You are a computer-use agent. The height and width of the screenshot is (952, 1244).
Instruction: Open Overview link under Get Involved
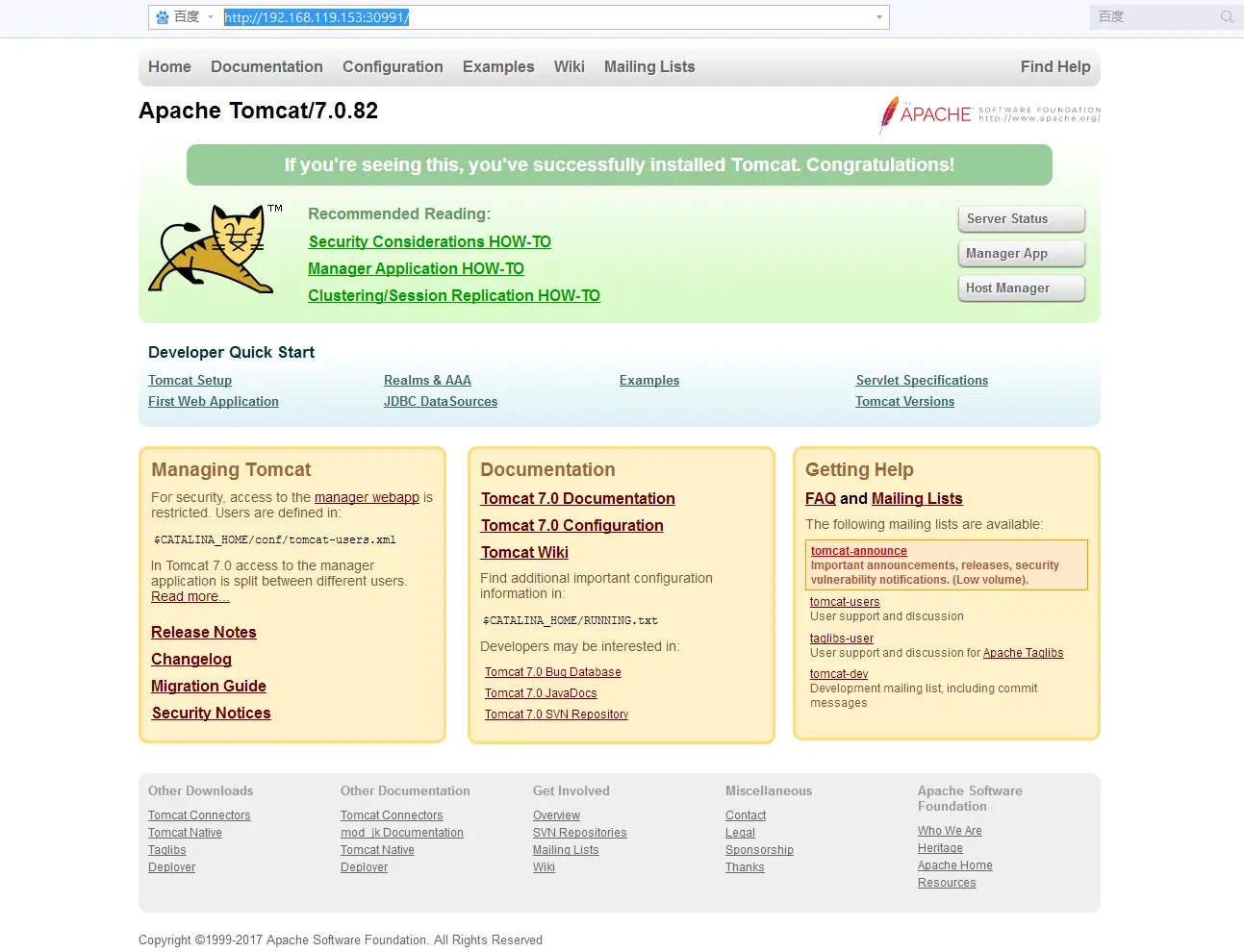pyautogui.click(x=556, y=815)
